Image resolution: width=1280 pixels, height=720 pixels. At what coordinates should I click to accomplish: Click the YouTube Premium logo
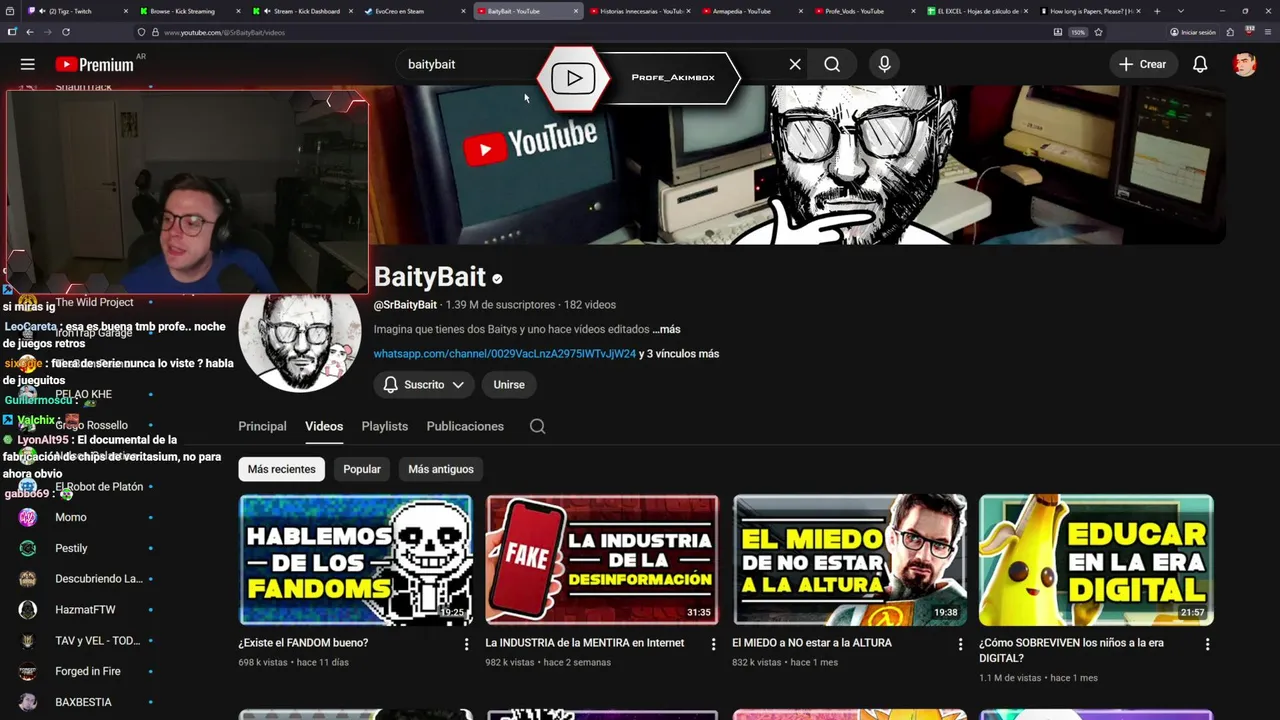[95, 64]
